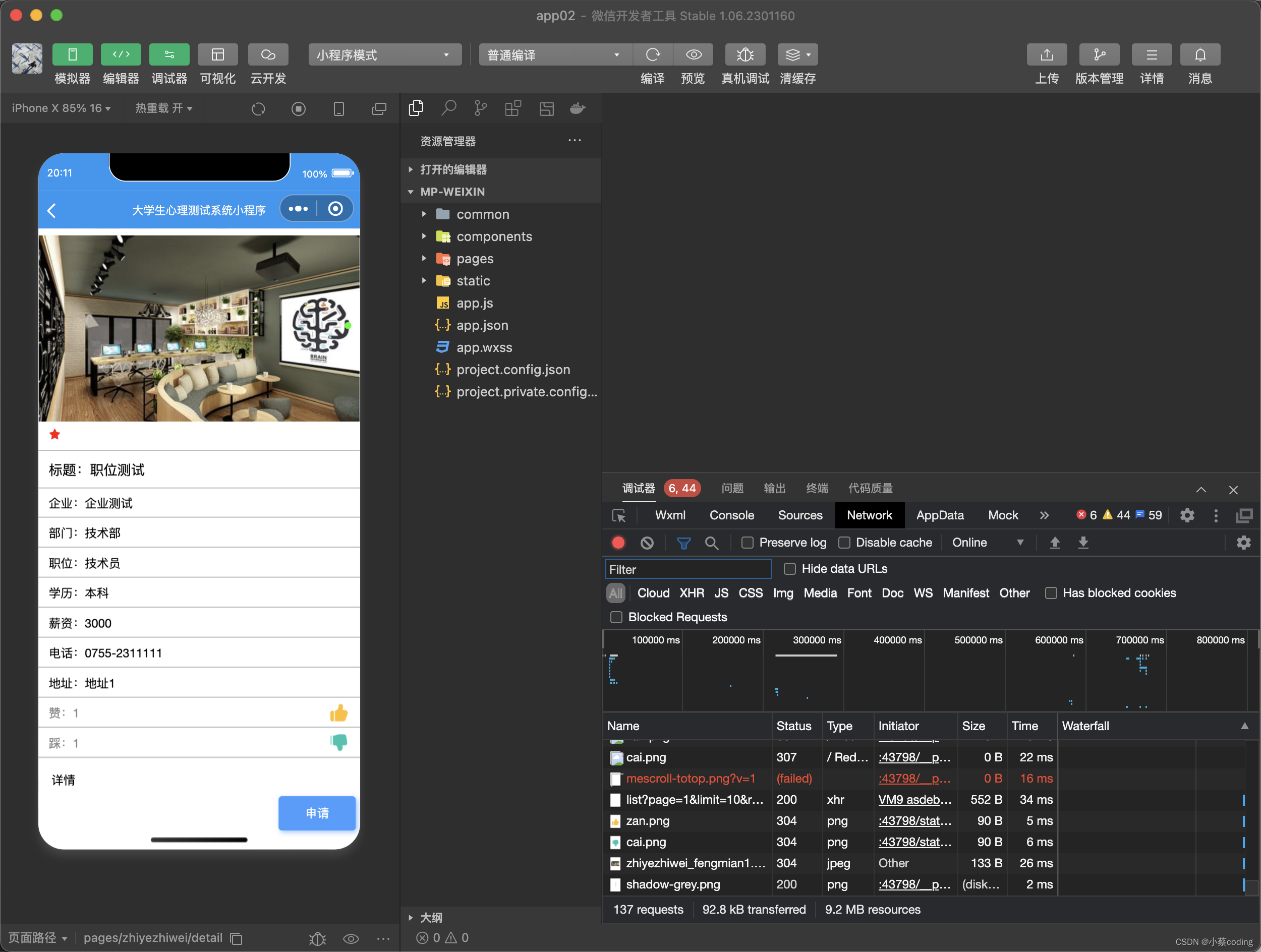This screenshot has width=1261, height=952.
Task: Click the 申请 (Apply) button on detail page
Action: click(x=315, y=812)
